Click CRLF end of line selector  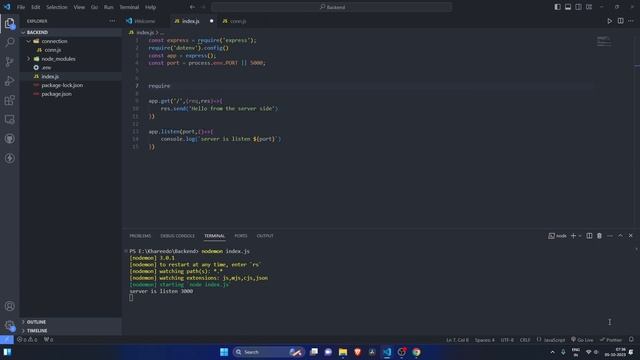525,340
